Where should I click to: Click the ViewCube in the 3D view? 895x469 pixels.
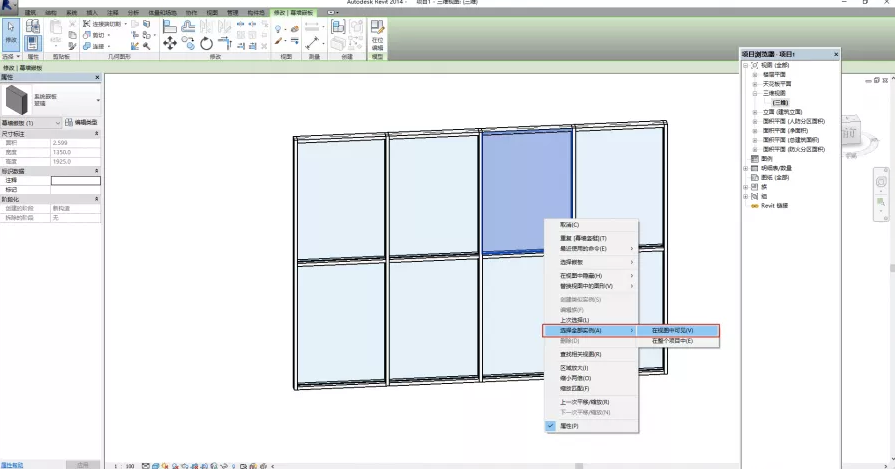click(851, 131)
